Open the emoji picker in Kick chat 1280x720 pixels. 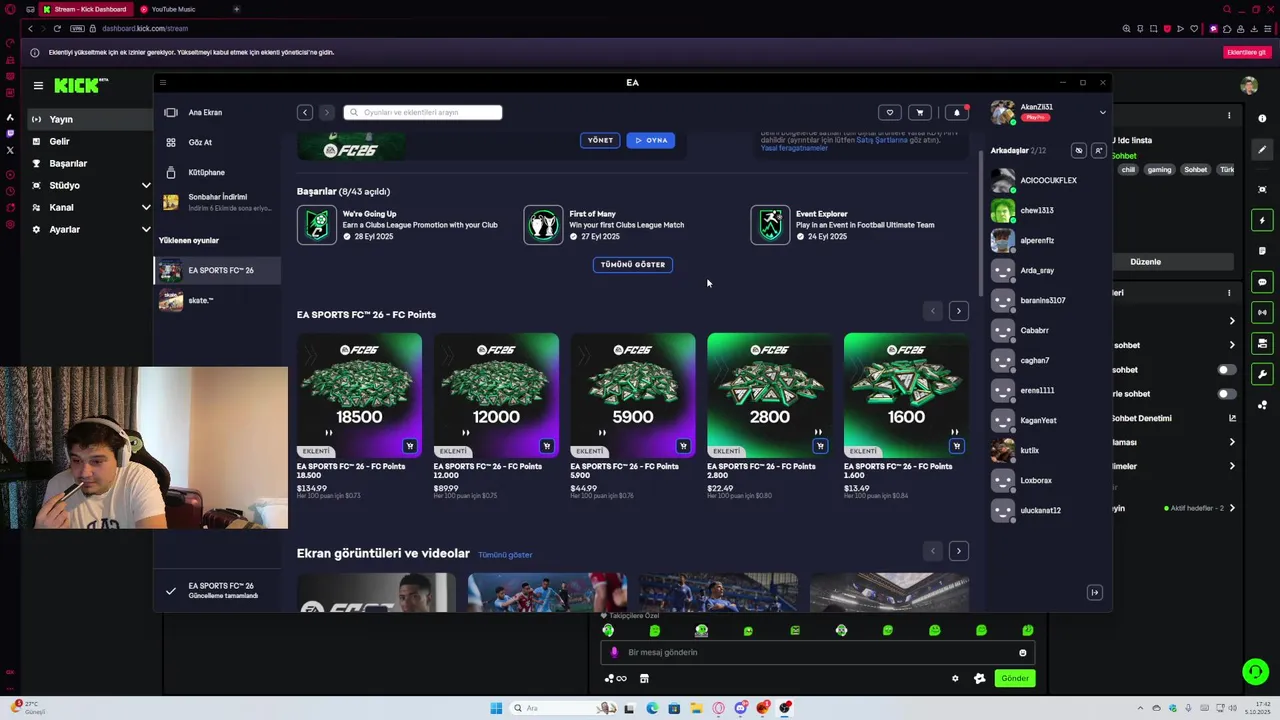point(1022,652)
